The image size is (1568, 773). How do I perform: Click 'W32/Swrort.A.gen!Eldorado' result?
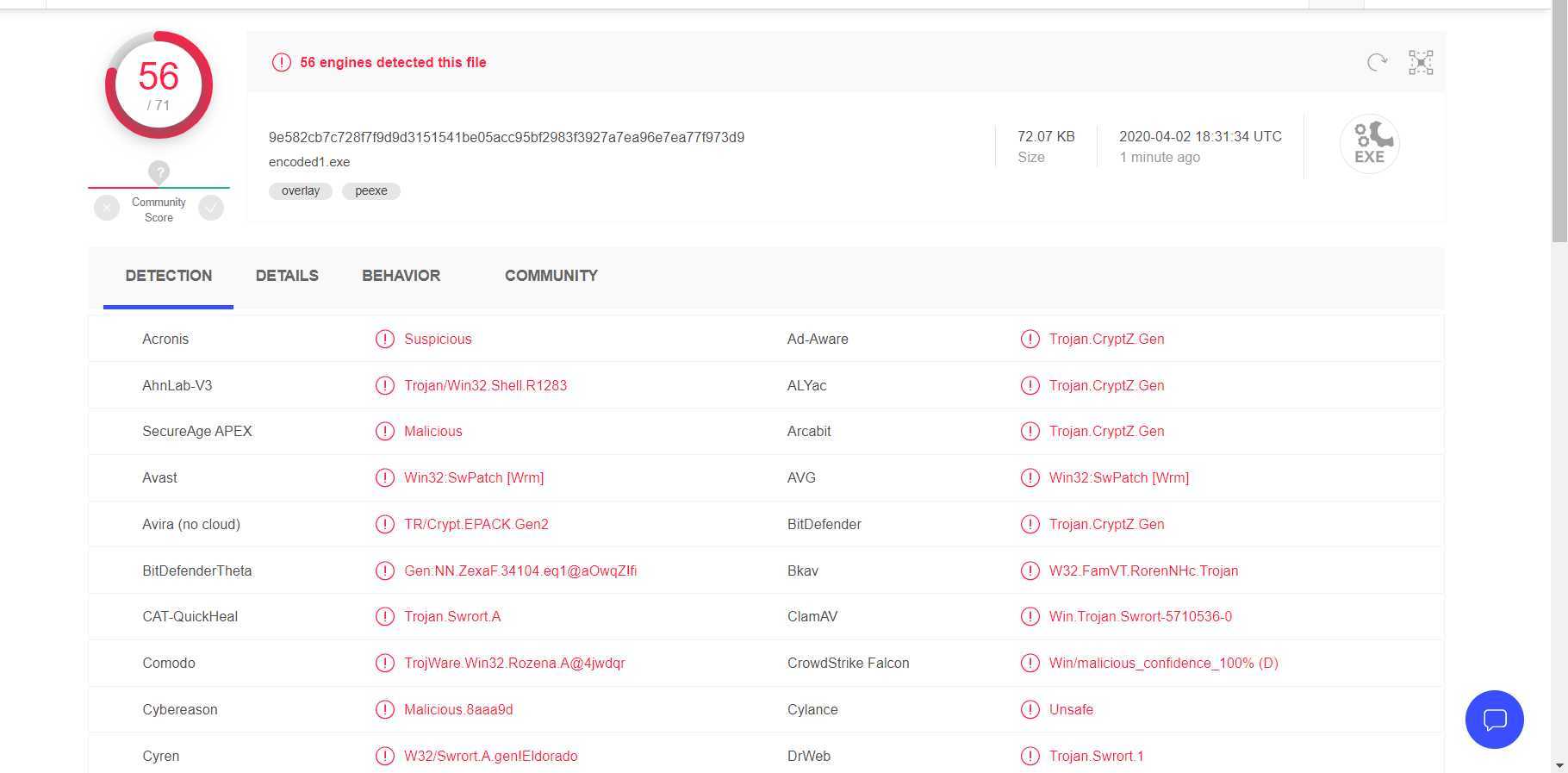(491, 756)
